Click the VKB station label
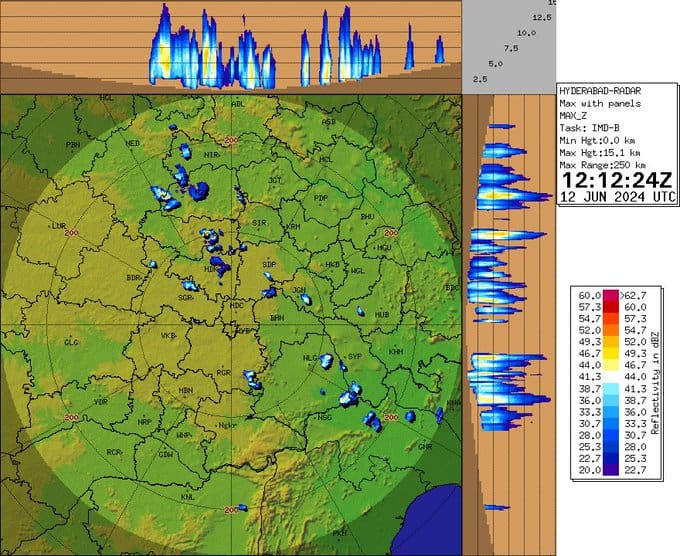680x556 pixels. [x=168, y=336]
